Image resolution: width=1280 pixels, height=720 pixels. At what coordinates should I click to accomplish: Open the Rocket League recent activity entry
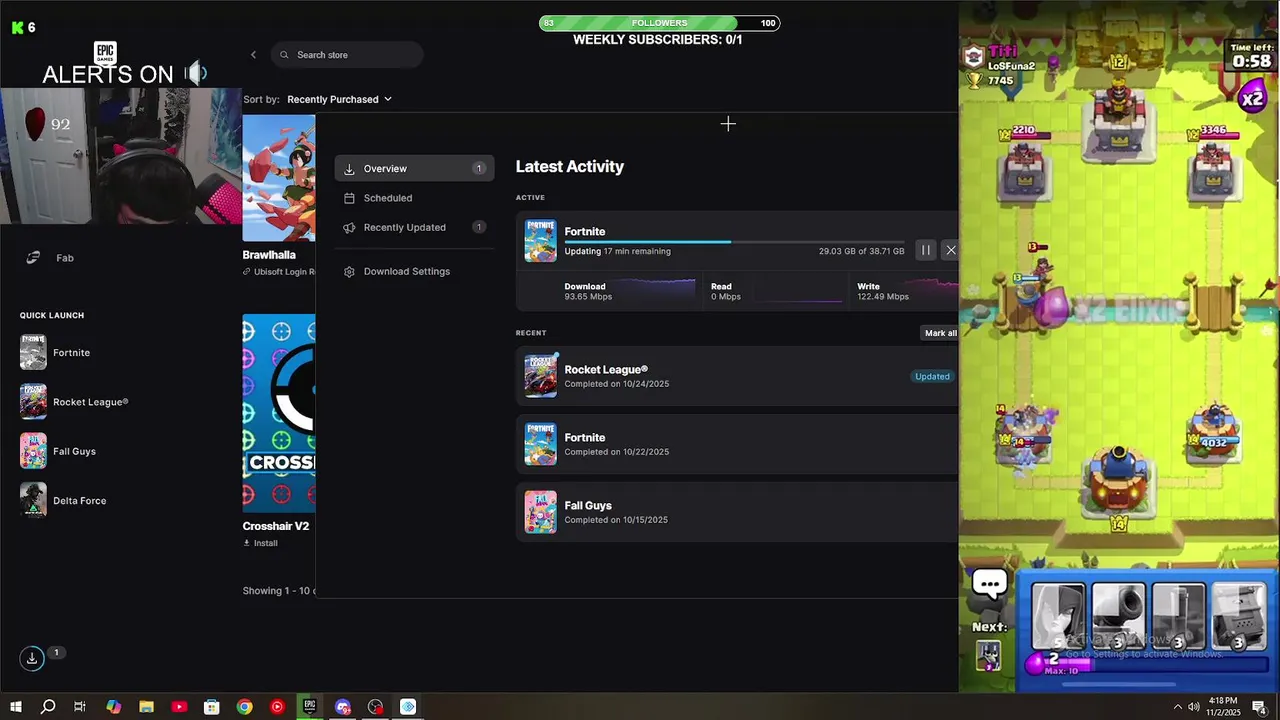pos(737,376)
